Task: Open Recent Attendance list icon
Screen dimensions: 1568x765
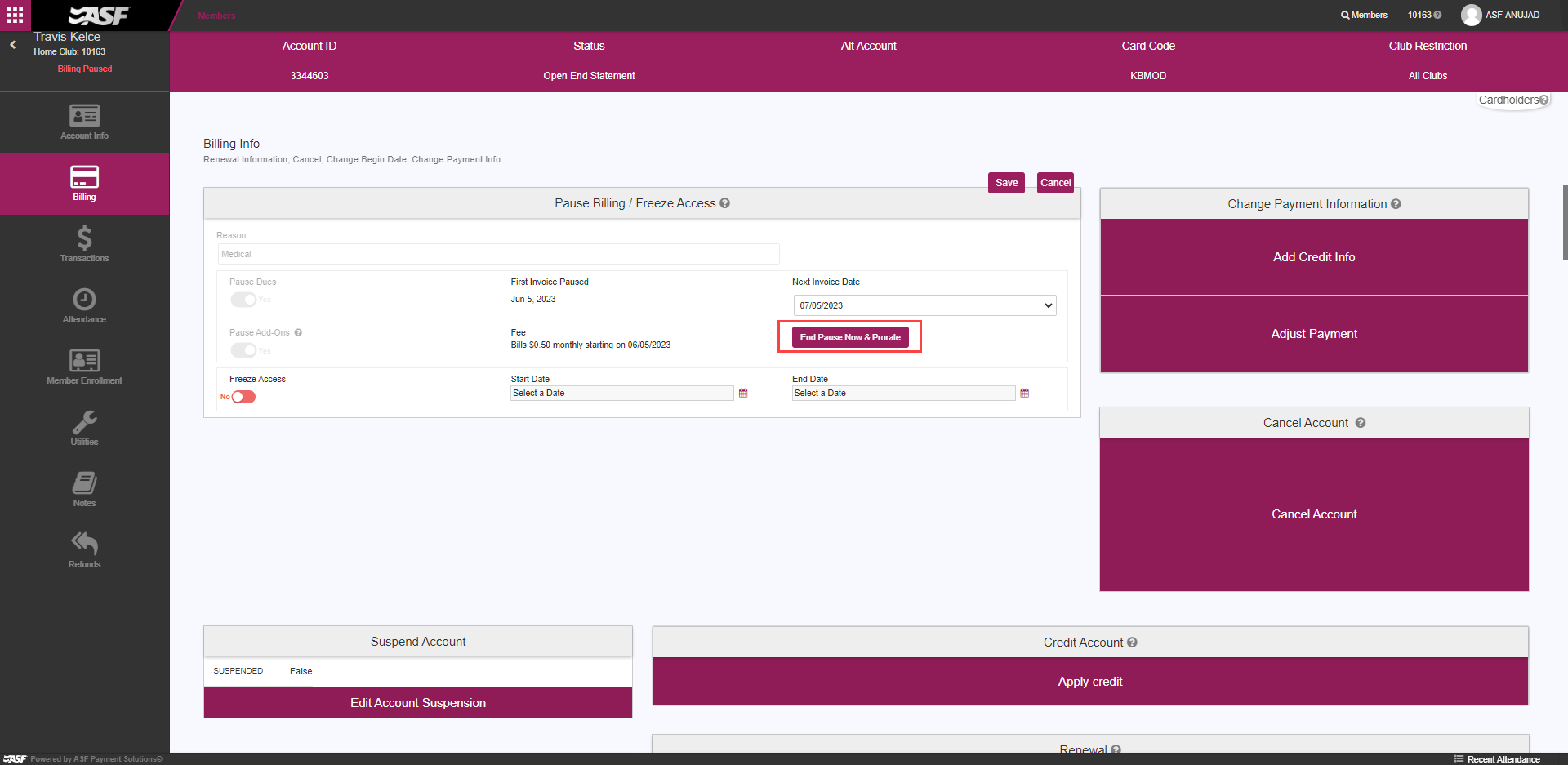Action: click(x=1459, y=758)
